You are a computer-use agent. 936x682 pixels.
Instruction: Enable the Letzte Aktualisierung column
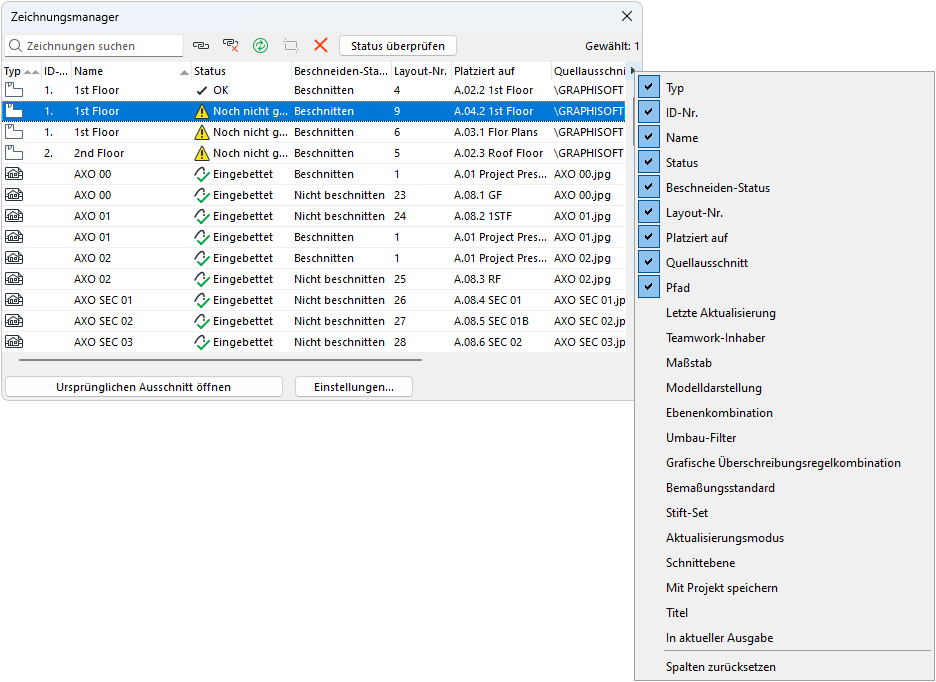point(721,313)
